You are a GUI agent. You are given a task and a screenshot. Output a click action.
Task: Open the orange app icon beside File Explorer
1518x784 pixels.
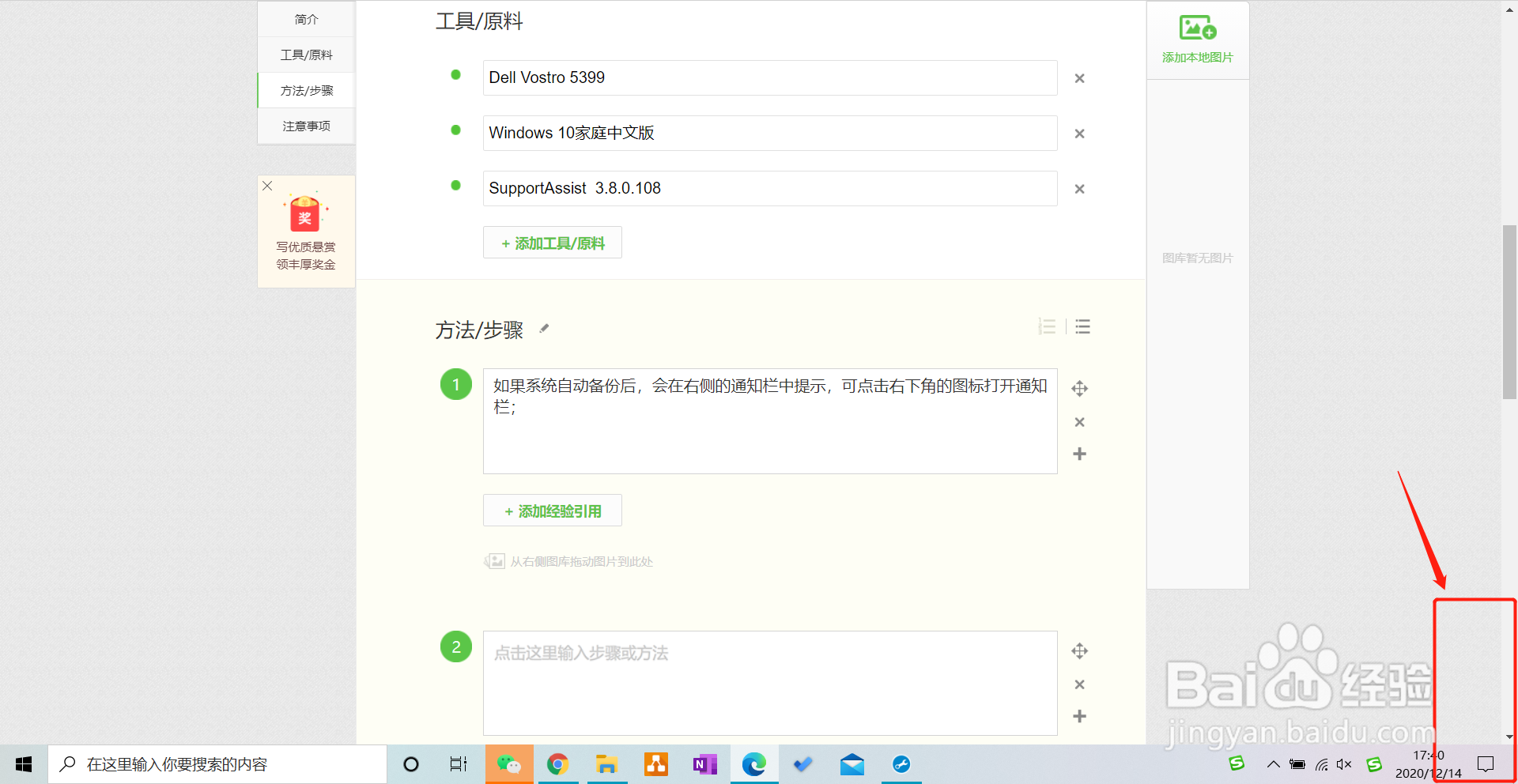pos(656,764)
